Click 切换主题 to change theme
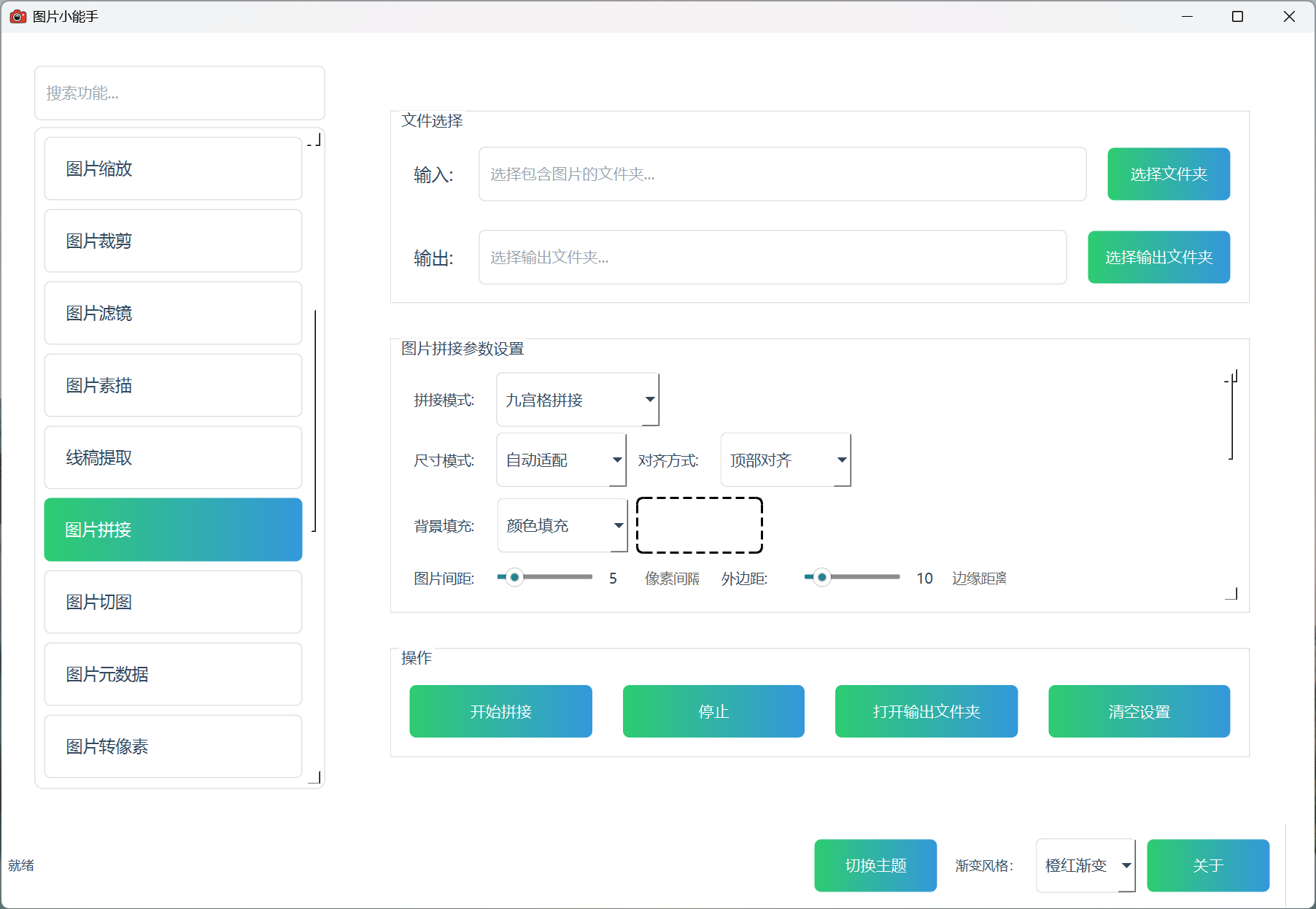 [x=875, y=865]
